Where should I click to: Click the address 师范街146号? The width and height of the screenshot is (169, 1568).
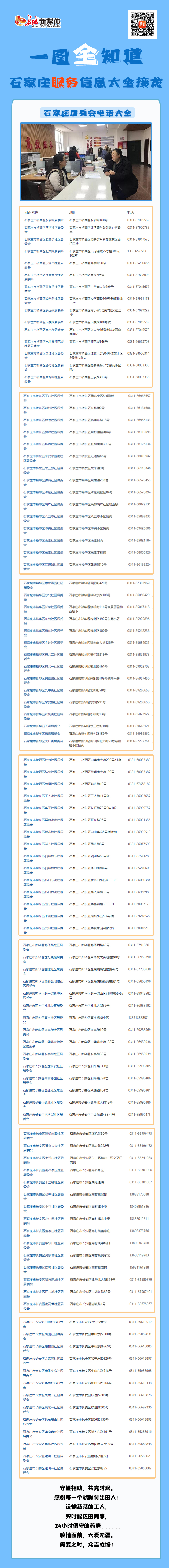pyautogui.click(x=88, y=342)
